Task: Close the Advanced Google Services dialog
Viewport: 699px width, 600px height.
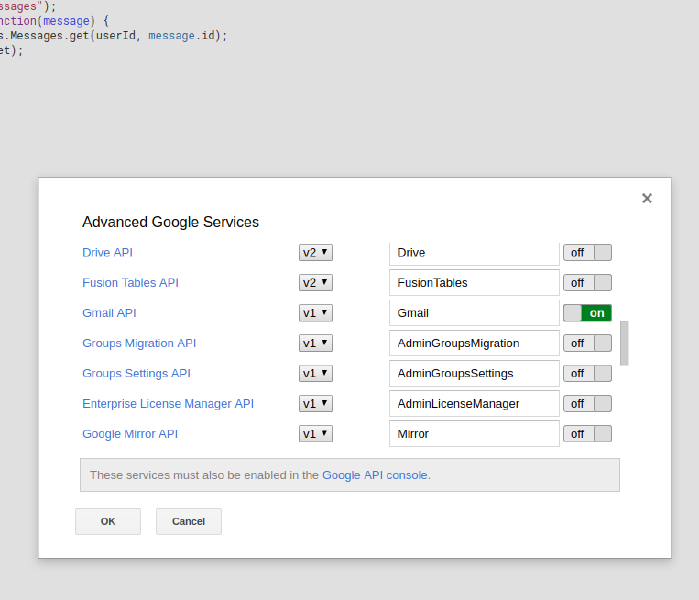Action: (646, 198)
